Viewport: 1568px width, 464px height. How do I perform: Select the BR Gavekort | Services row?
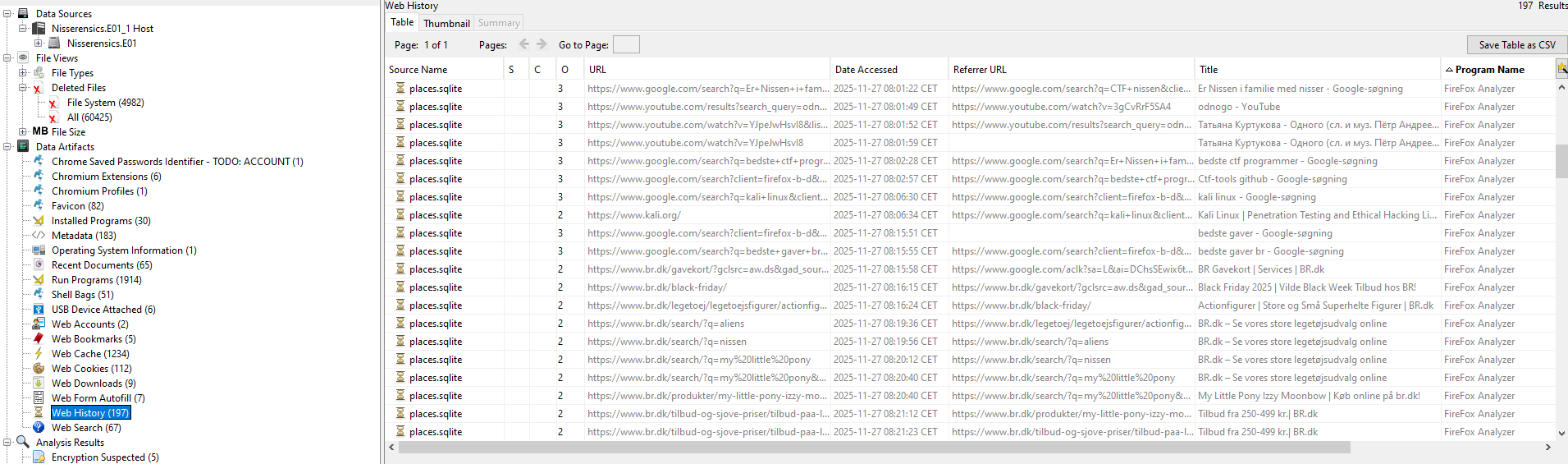tap(970, 269)
